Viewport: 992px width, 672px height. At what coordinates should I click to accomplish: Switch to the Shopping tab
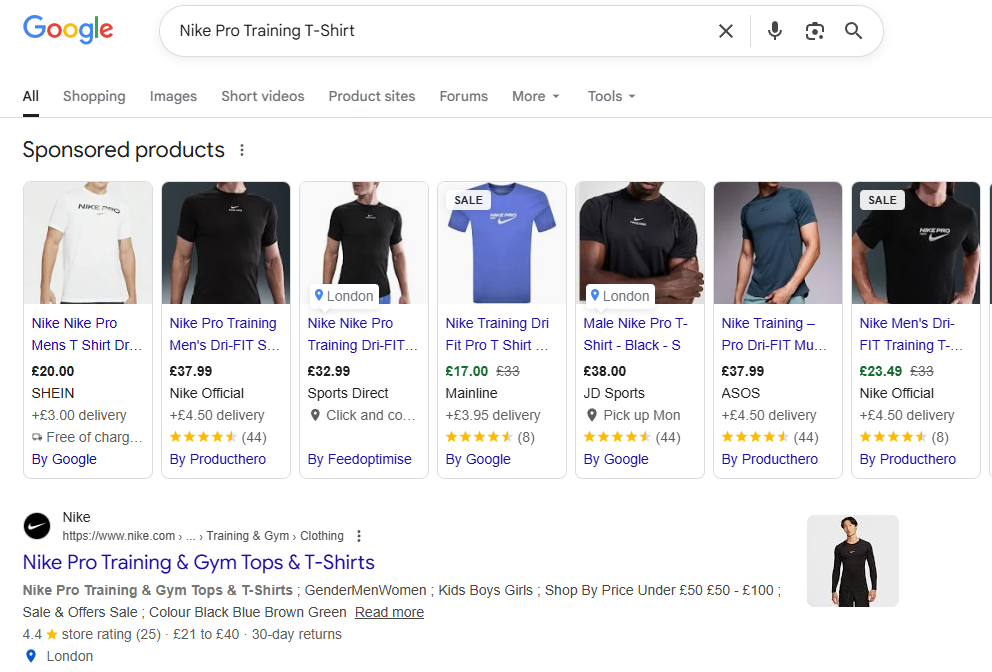94,97
